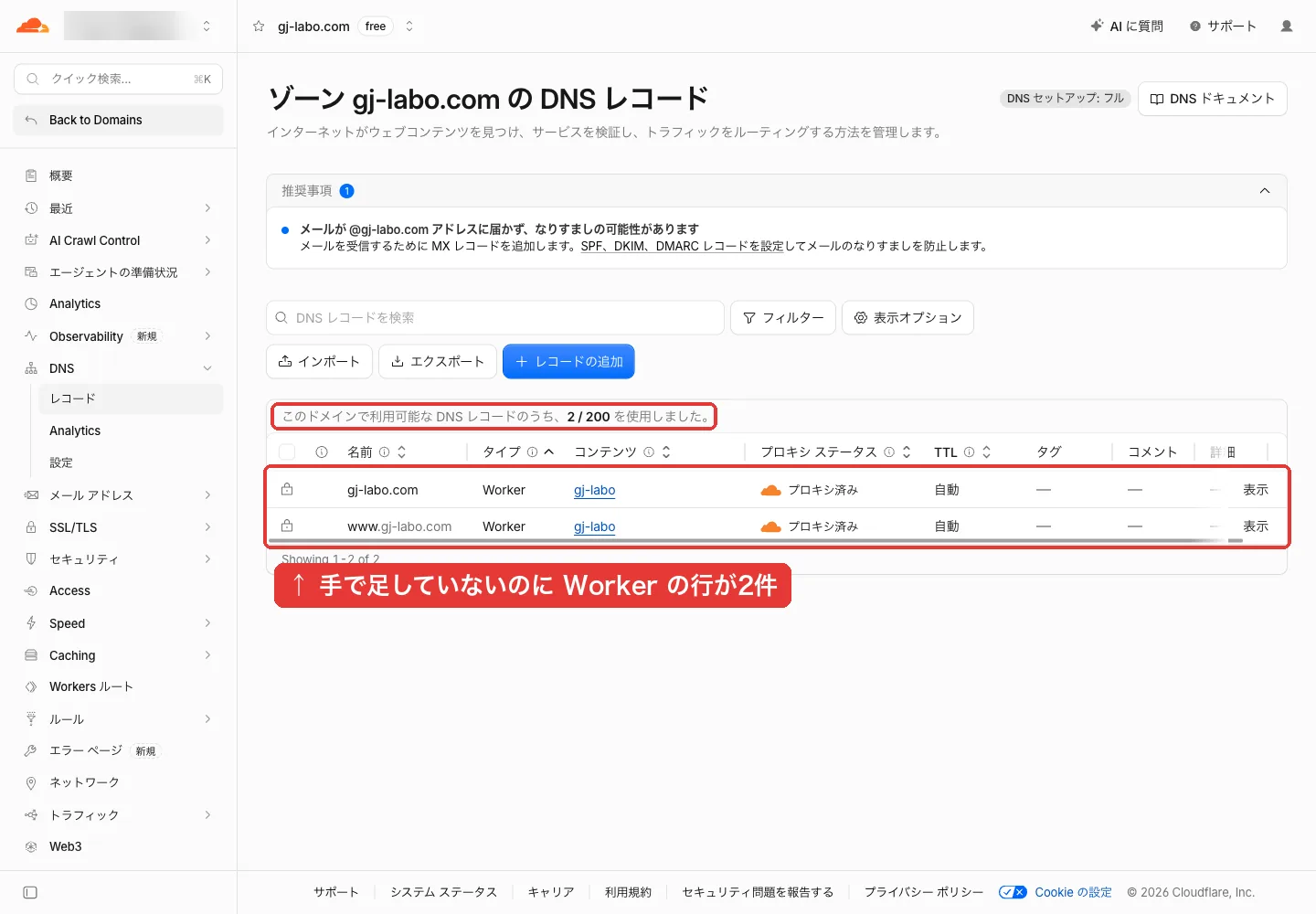Open the サポート help menu
The height and width of the screenshot is (914, 1316).
pos(1223,27)
